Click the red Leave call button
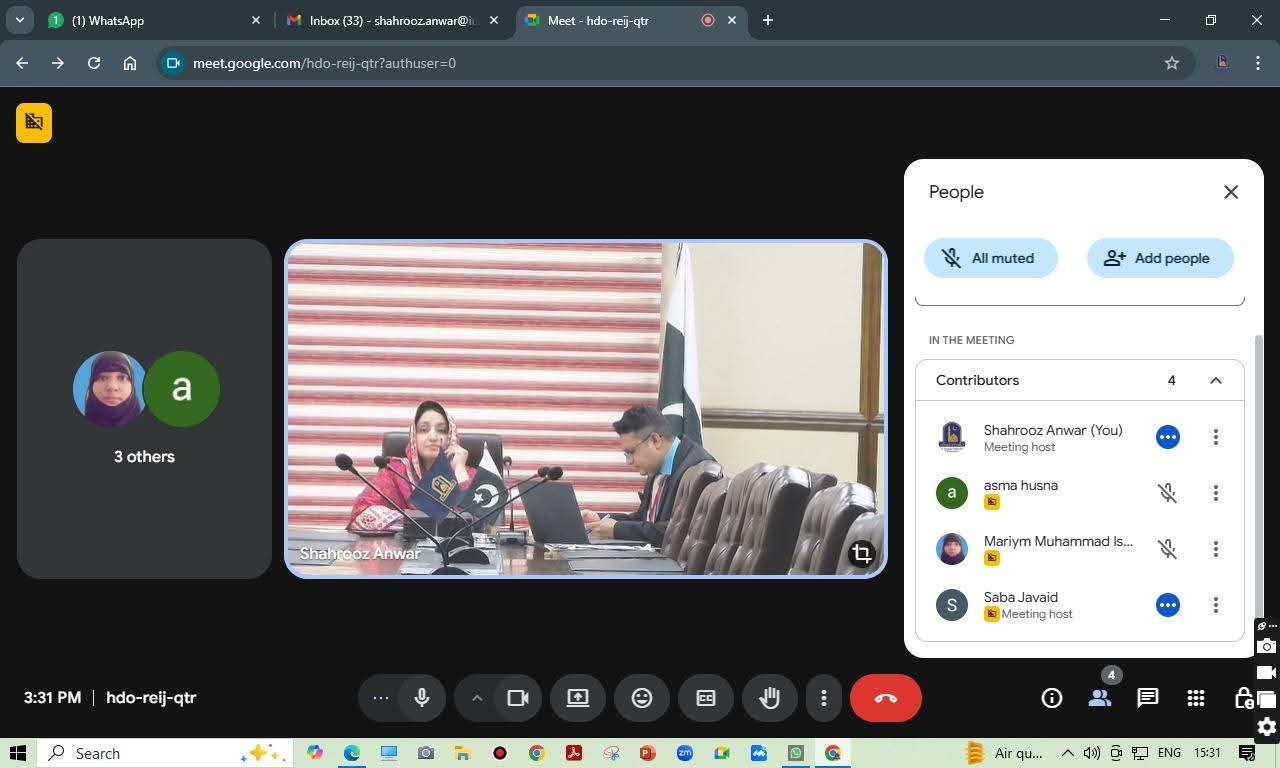Screen dimensions: 1280x768 885,698
